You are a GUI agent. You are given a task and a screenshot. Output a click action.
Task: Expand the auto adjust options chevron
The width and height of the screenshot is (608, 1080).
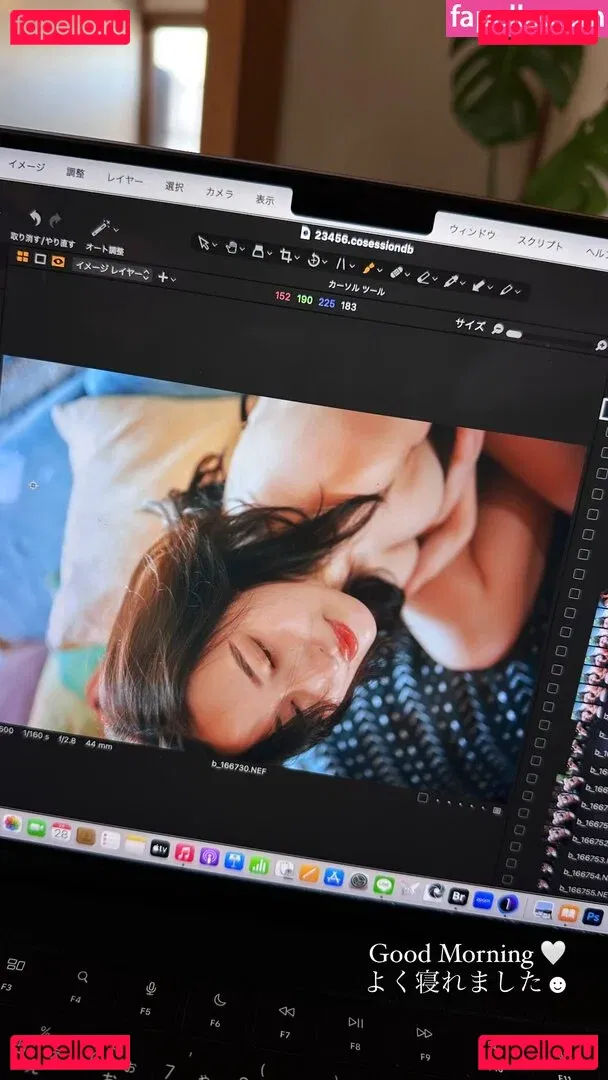click(116, 229)
